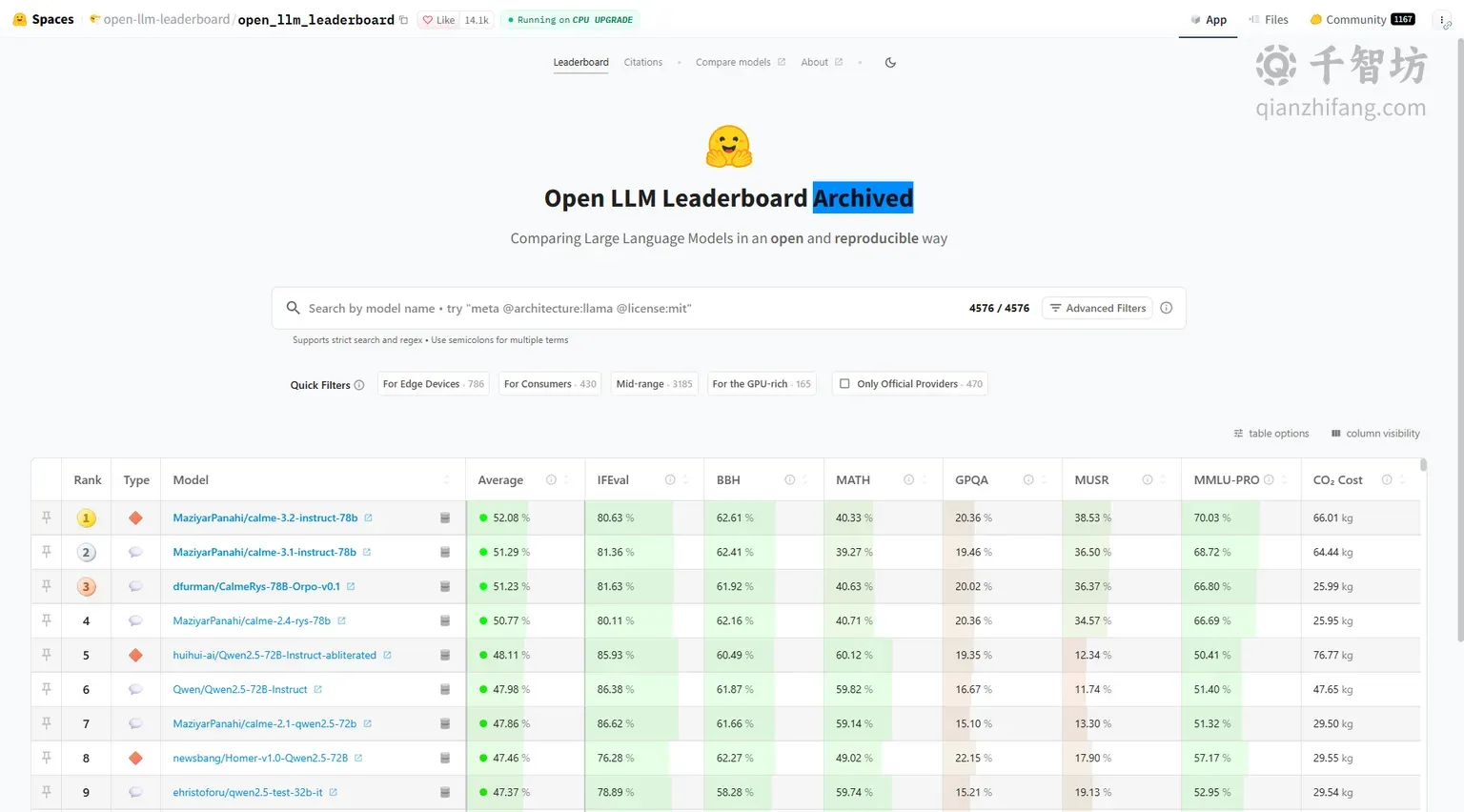Click the IFEval column info icon
This screenshot has width=1464, height=812.
pos(670,479)
